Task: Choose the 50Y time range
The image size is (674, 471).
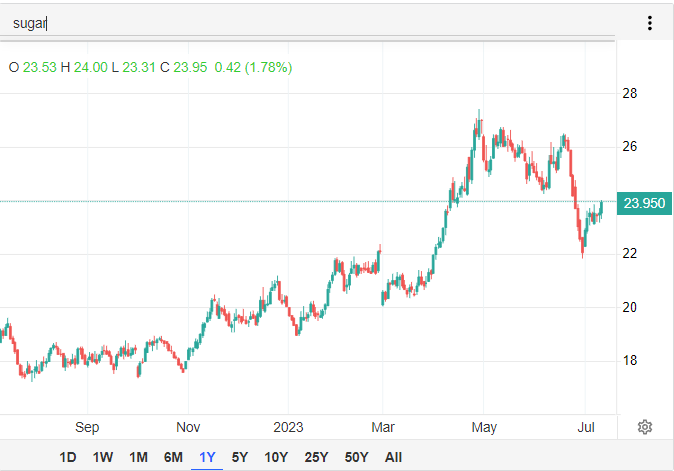Action: [x=356, y=457]
